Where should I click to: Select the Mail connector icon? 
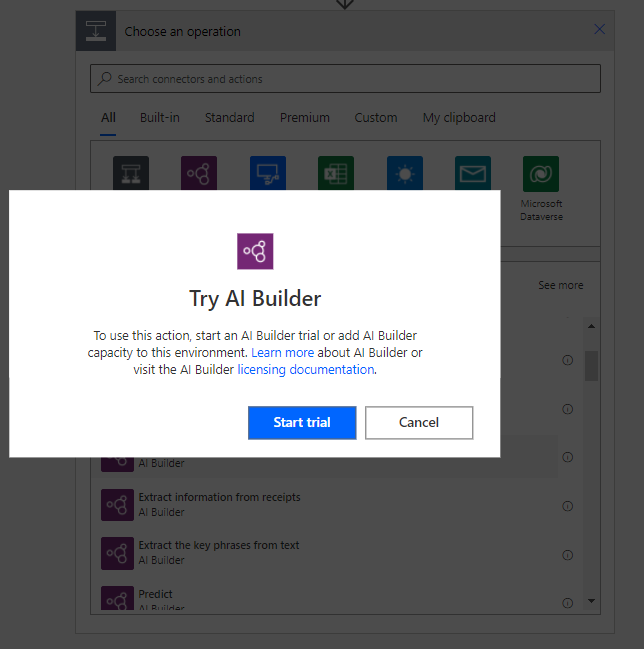pos(473,173)
